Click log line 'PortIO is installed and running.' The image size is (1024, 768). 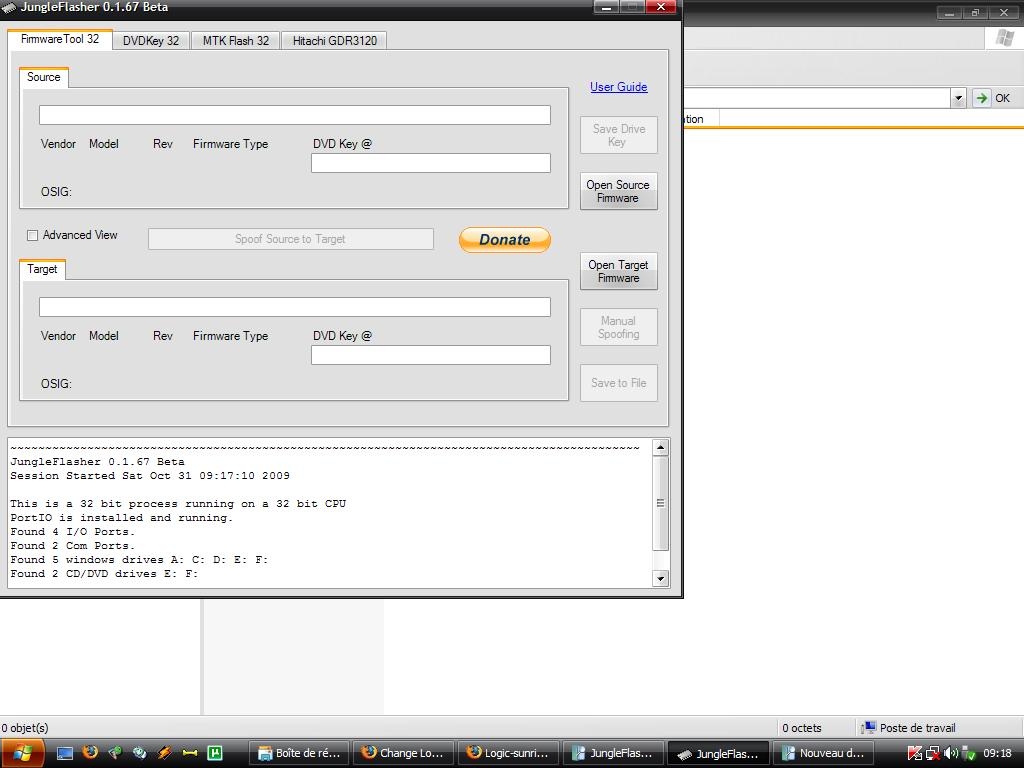(121, 518)
